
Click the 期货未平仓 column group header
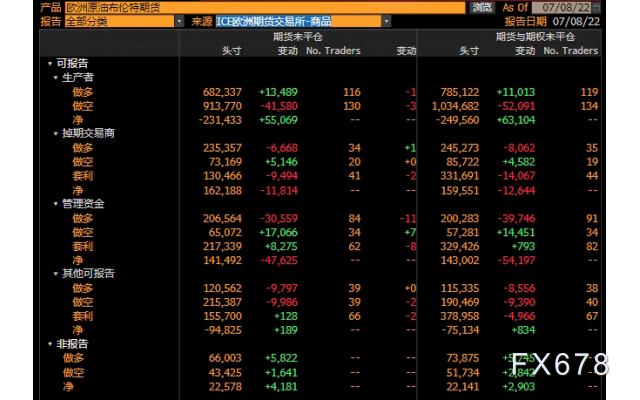(298, 37)
